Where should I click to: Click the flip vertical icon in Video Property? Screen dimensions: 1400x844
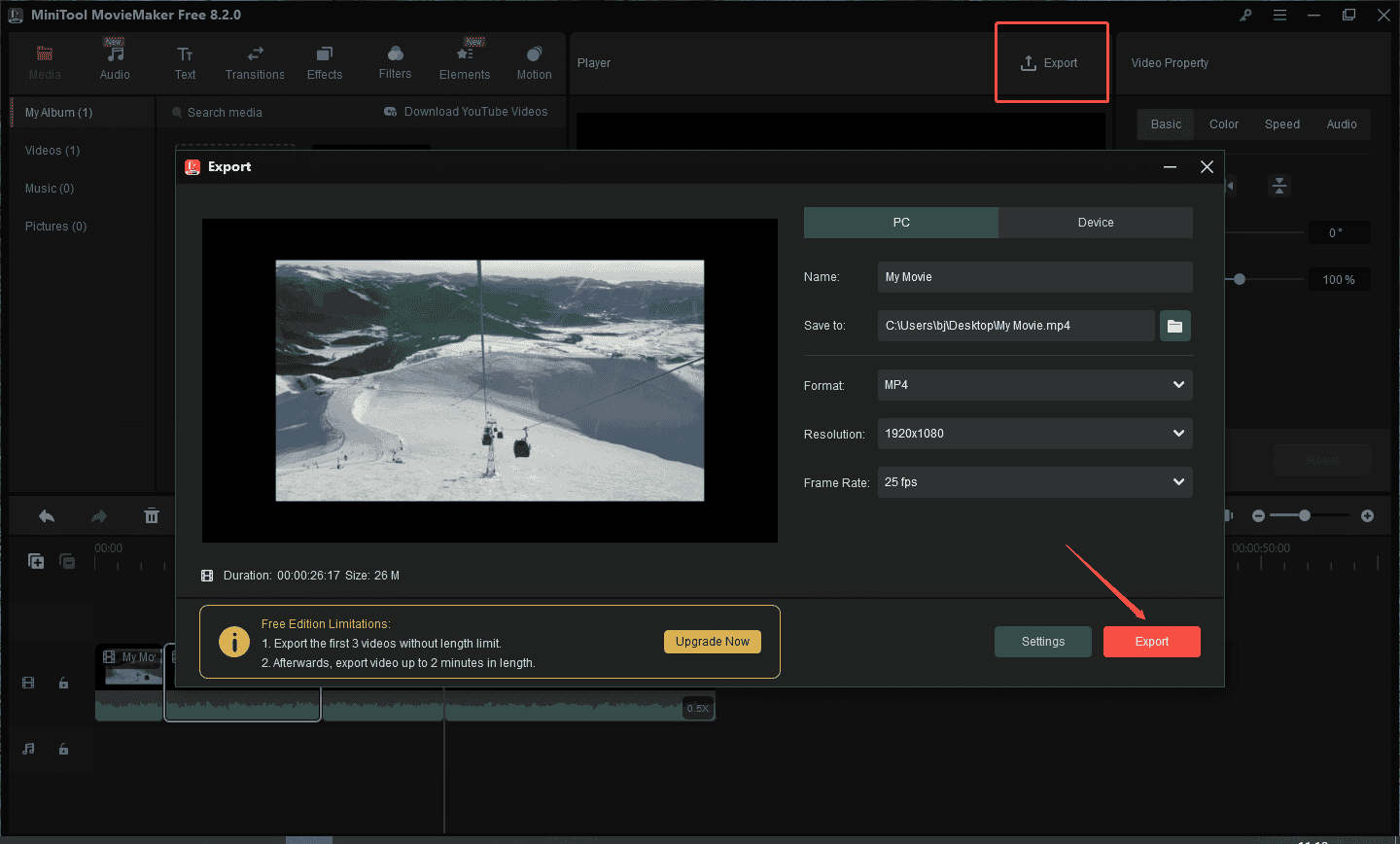[x=1279, y=186]
